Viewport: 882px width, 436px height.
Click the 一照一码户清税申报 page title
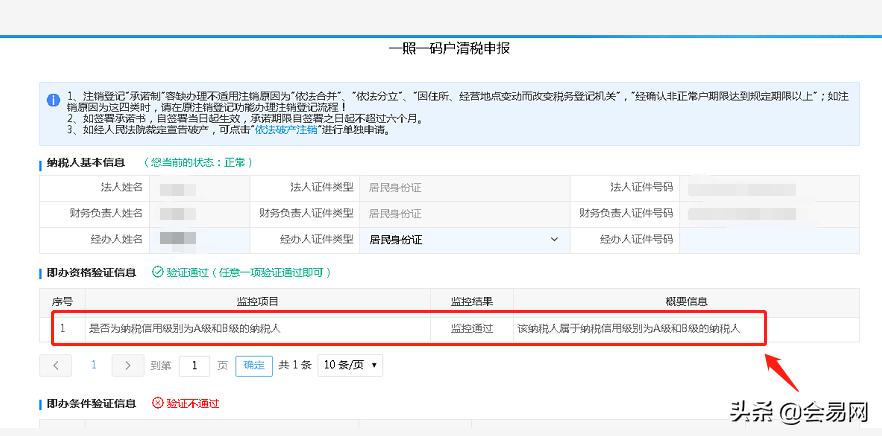(449, 48)
